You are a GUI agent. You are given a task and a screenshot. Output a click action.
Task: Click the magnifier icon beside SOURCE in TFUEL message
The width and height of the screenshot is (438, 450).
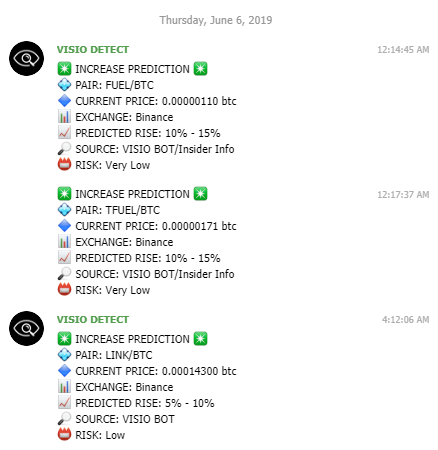coord(64,274)
